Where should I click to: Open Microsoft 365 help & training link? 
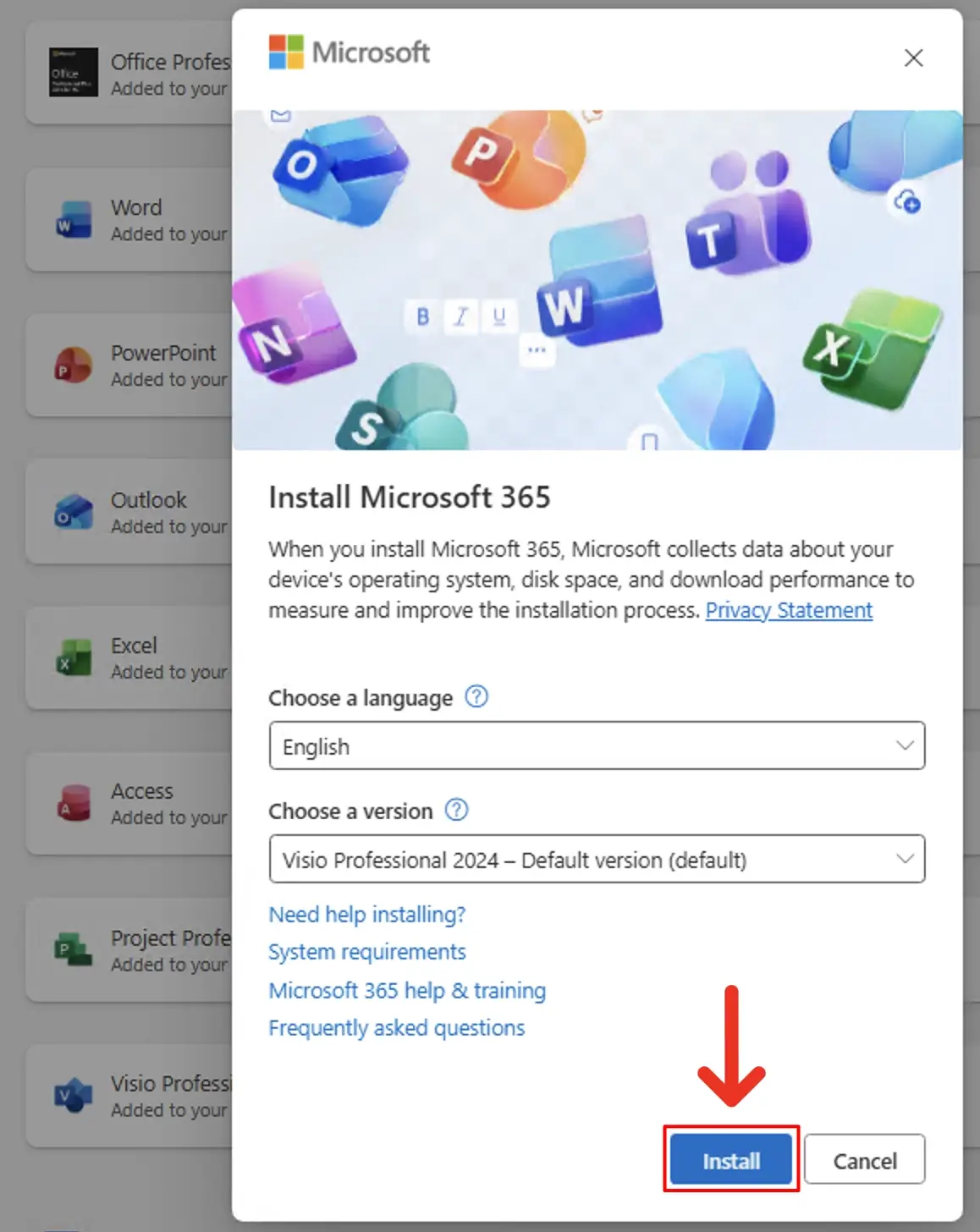click(406, 990)
